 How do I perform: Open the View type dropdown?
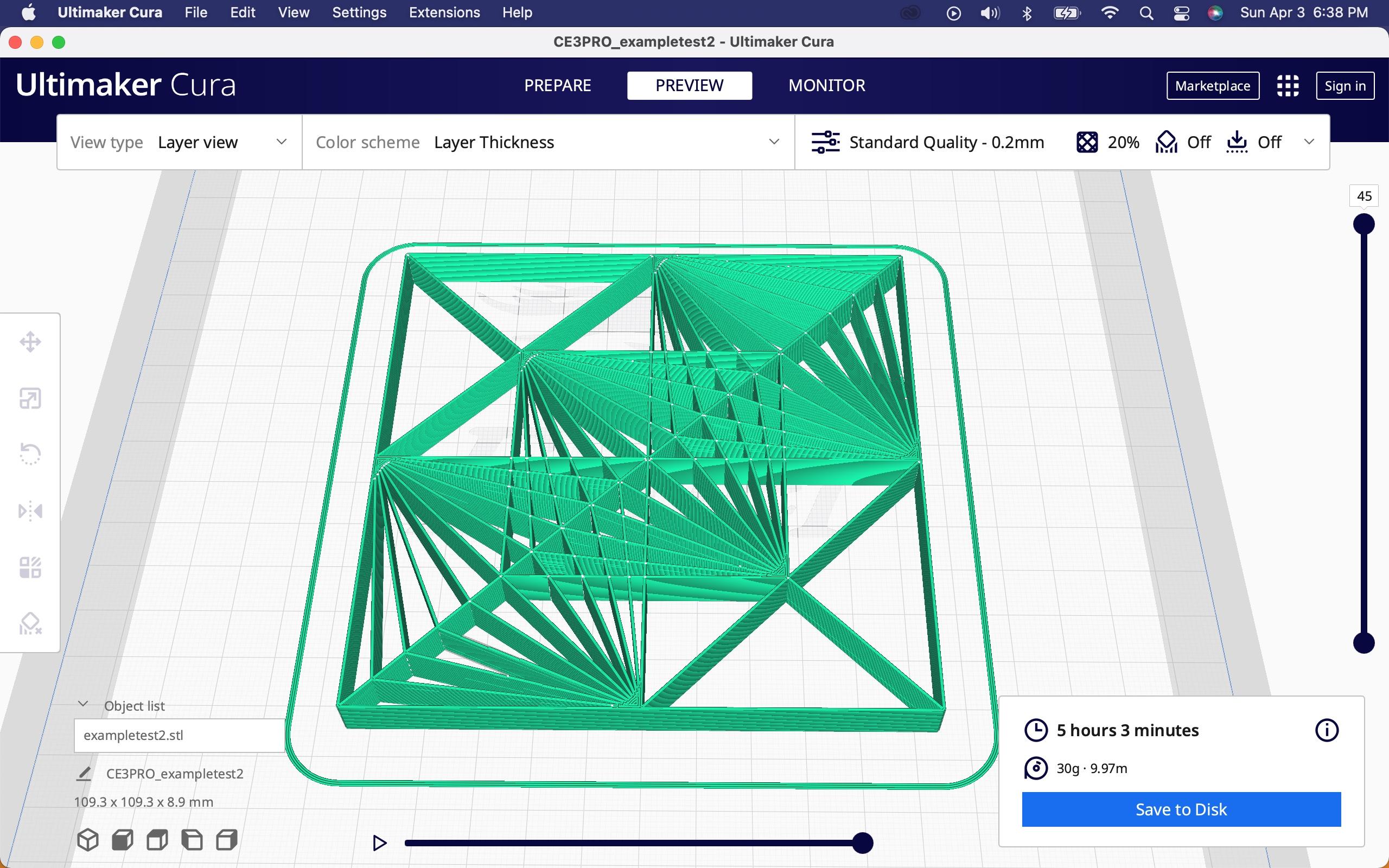coord(179,142)
